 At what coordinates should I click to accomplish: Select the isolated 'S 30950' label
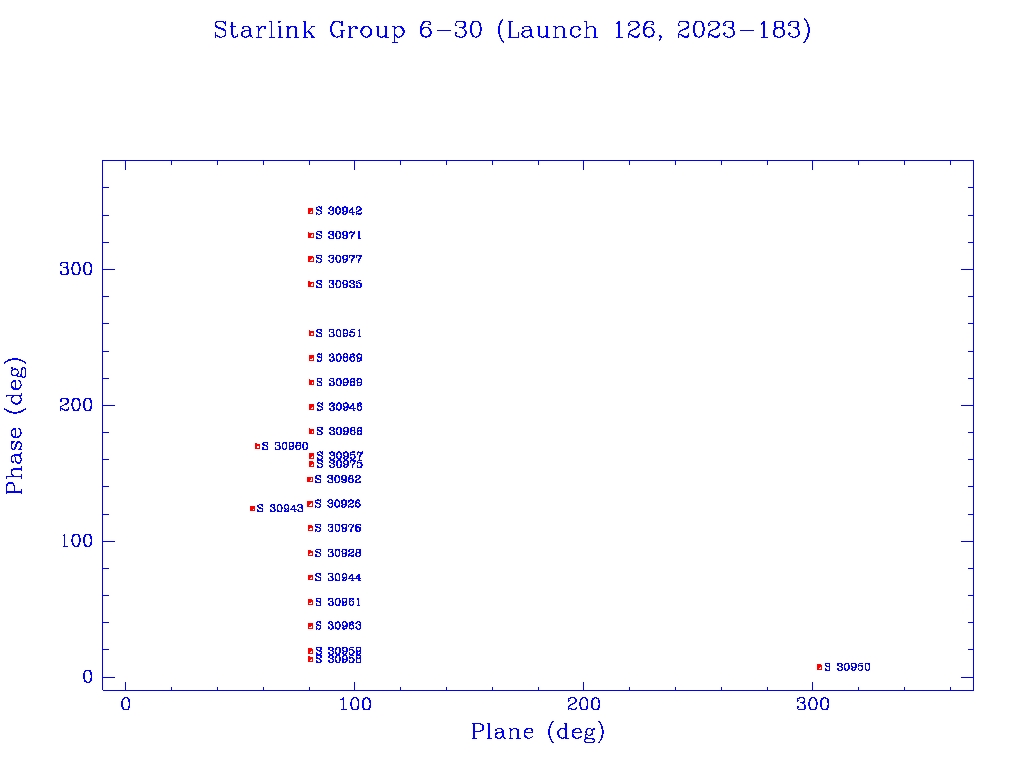(x=847, y=667)
